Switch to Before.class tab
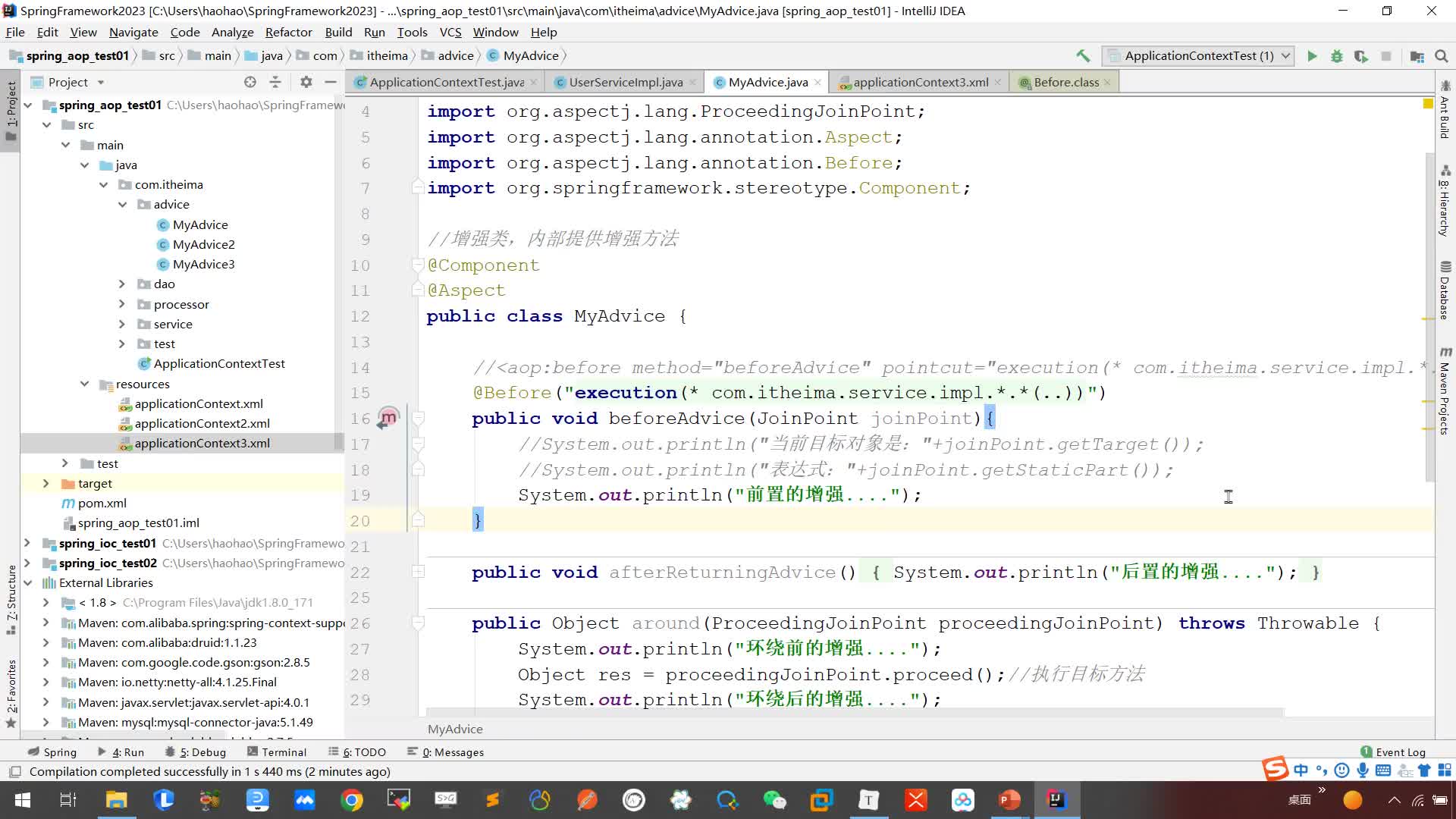The height and width of the screenshot is (819, 1456). [1065, 82]
